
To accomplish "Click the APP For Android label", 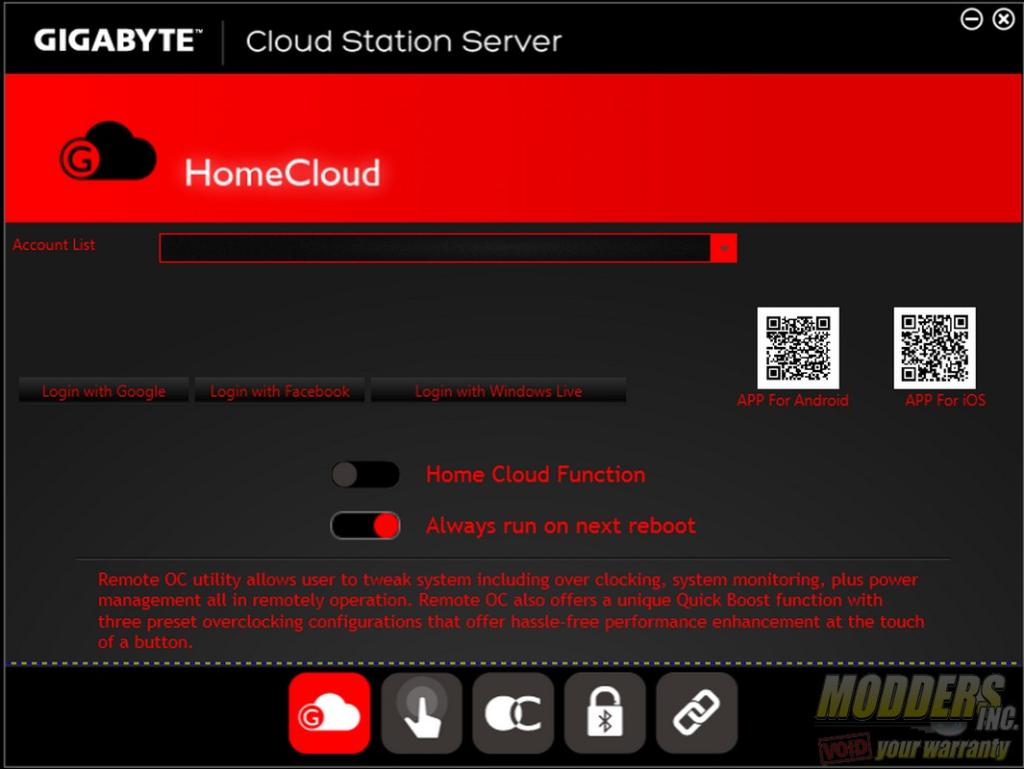I will (x=792, y=401).
